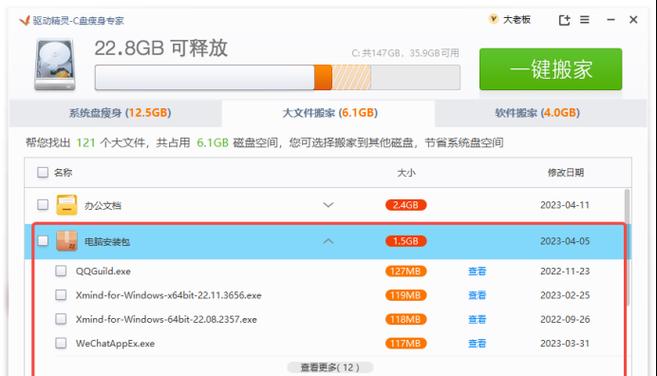The image size is (657, 376).
Task: Click 查看 link for QQGuild.exe
Action: [x=477, y=271]
